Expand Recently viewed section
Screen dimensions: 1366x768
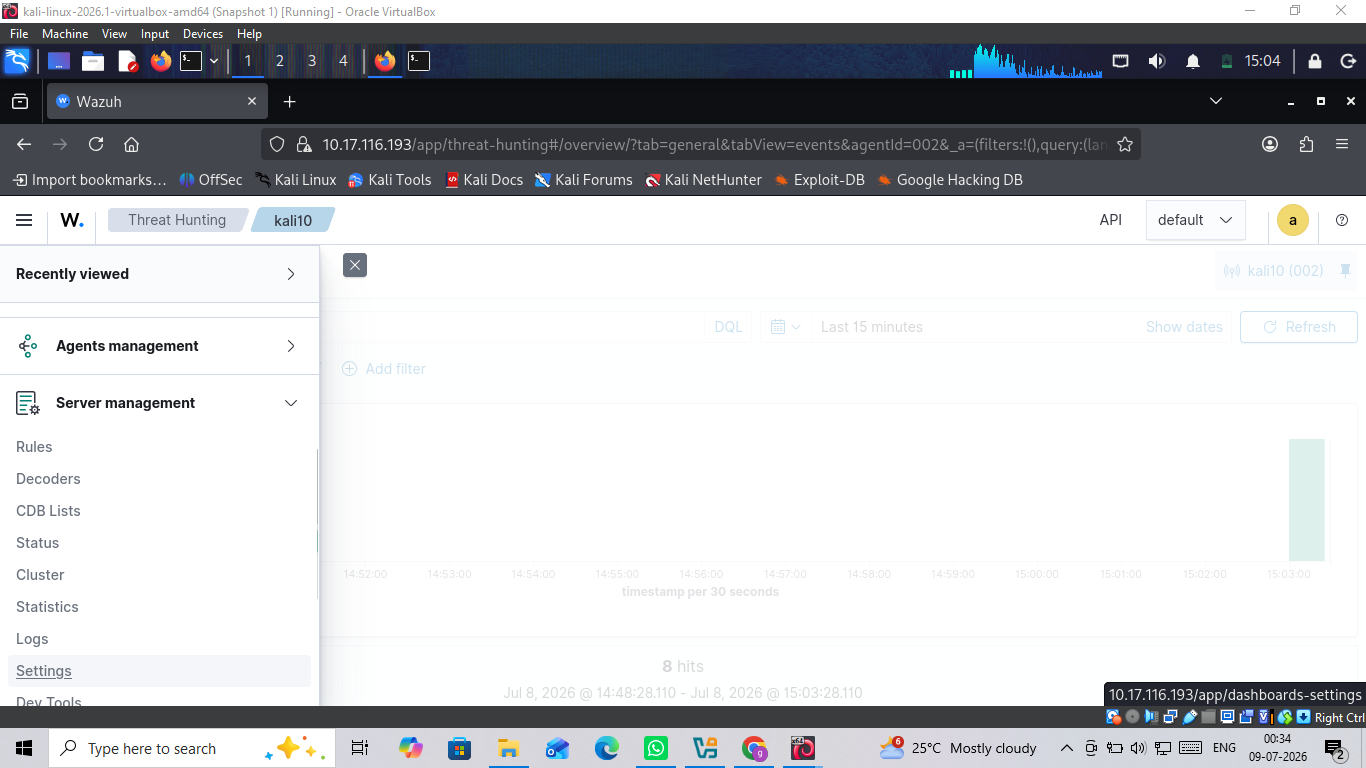coord(160,274)
